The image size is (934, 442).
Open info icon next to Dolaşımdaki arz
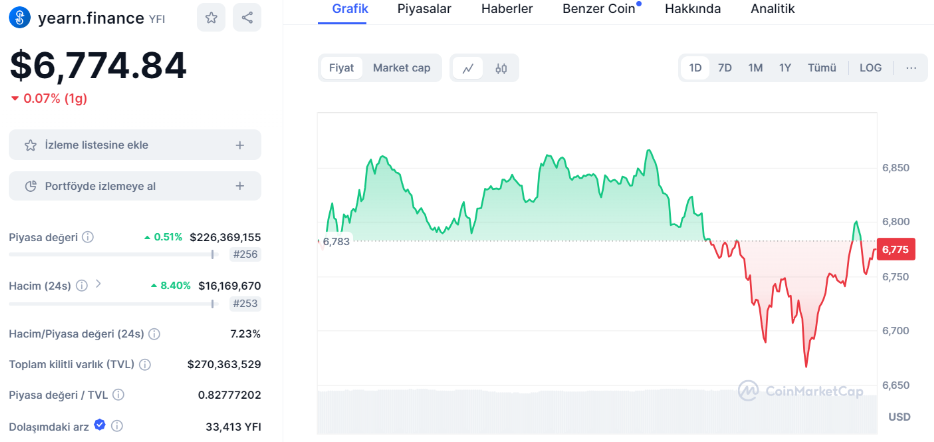[x=117, y=426]
